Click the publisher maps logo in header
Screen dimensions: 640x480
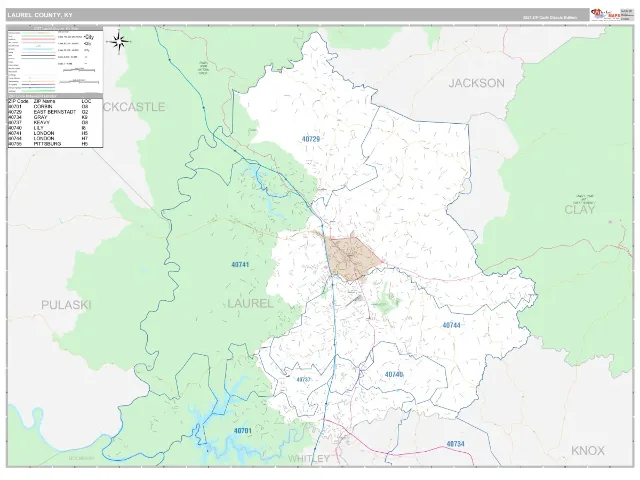click(605, 14)
